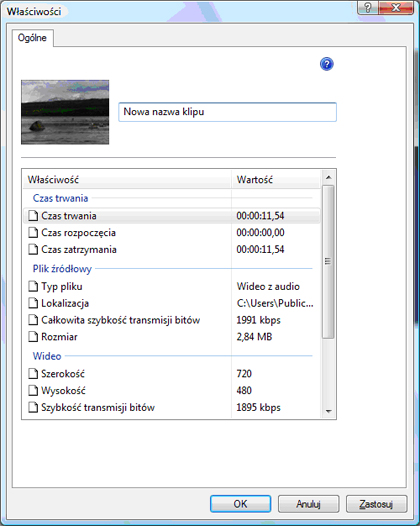
Task: Click the clip name text field
Action: click(227, 112)
